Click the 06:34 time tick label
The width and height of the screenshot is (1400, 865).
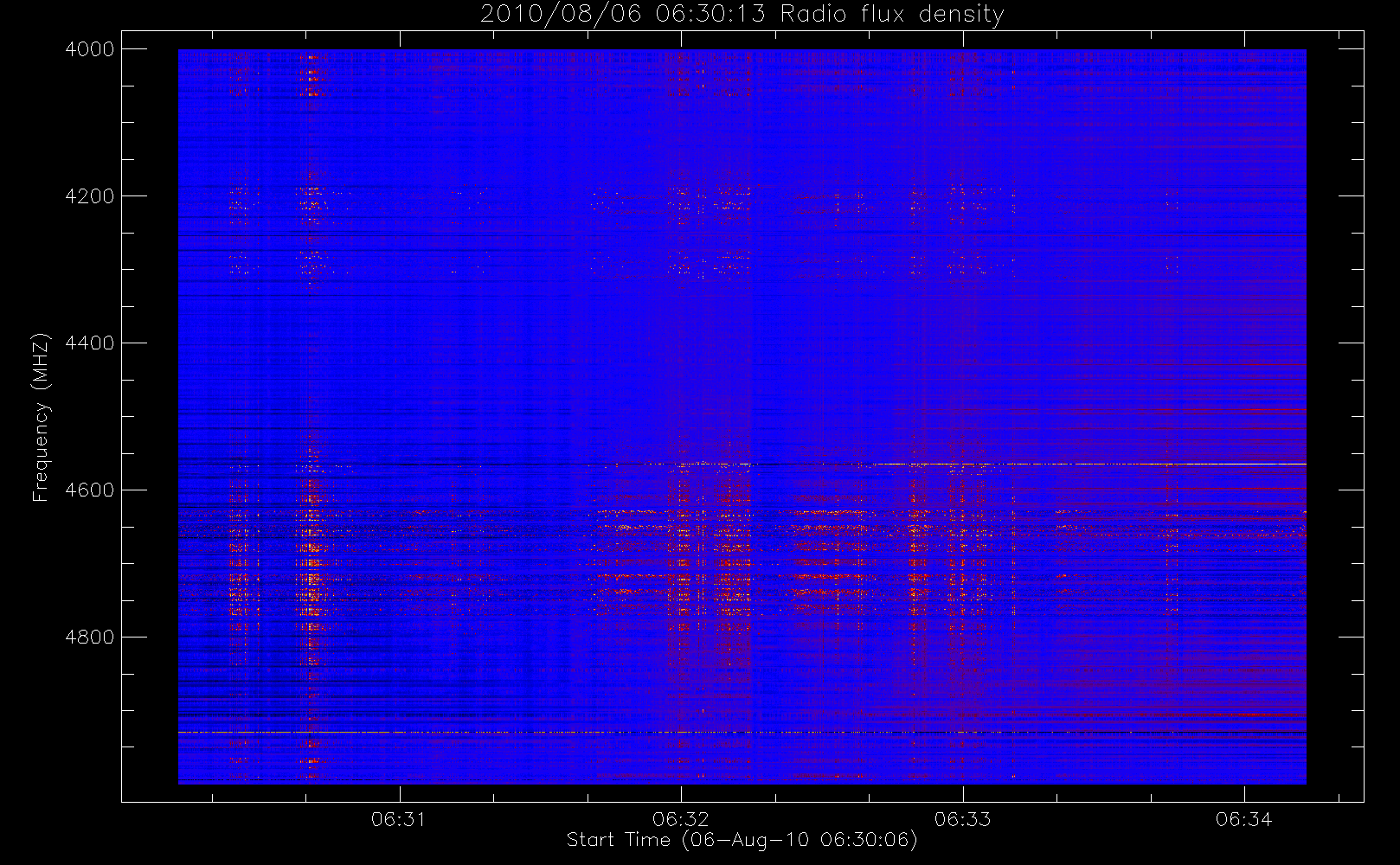[1243, 819]
